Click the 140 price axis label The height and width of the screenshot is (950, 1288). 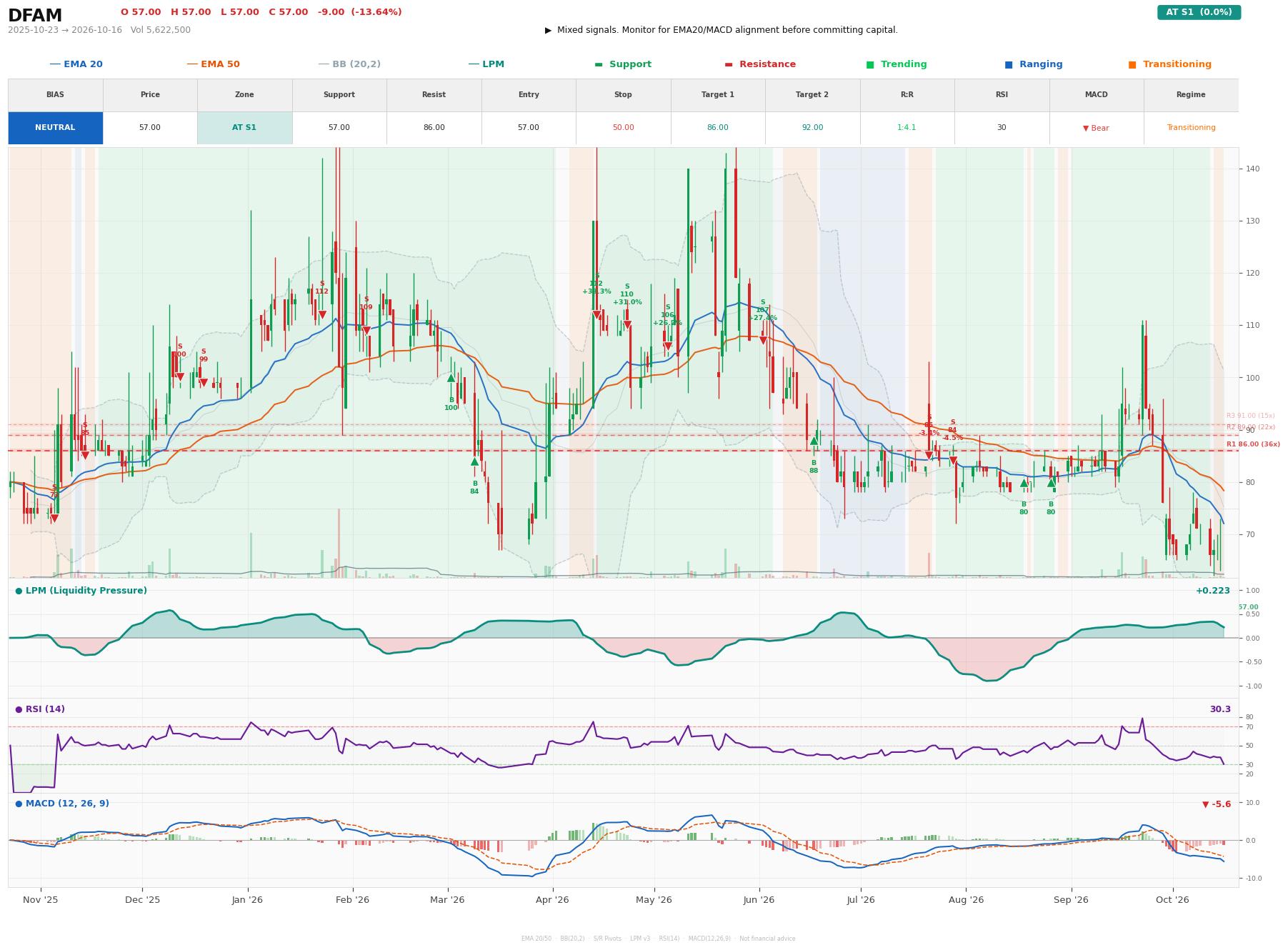(1254, 169)
